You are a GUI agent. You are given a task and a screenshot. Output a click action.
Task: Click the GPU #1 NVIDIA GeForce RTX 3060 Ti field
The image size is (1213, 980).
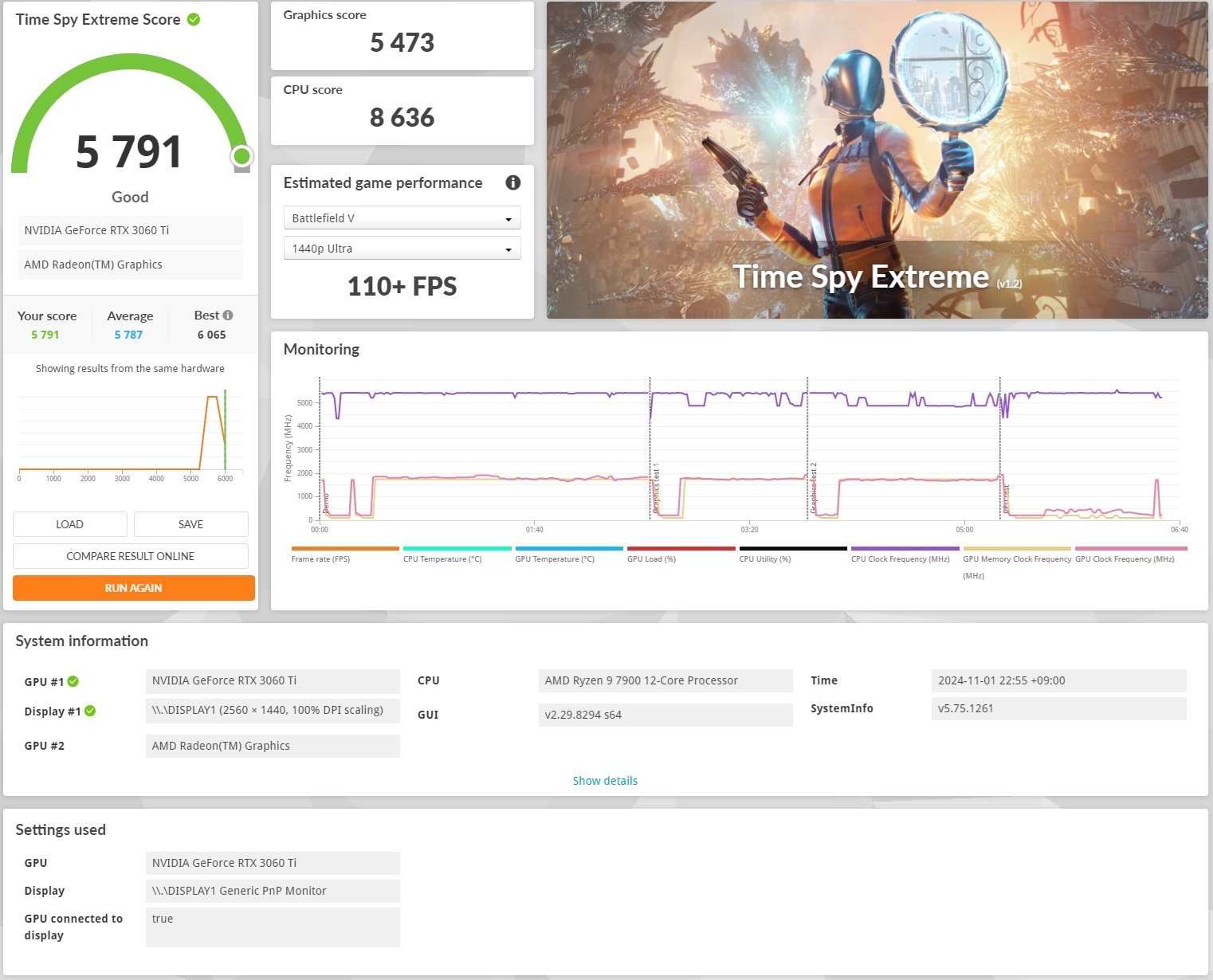pos(273,680)
